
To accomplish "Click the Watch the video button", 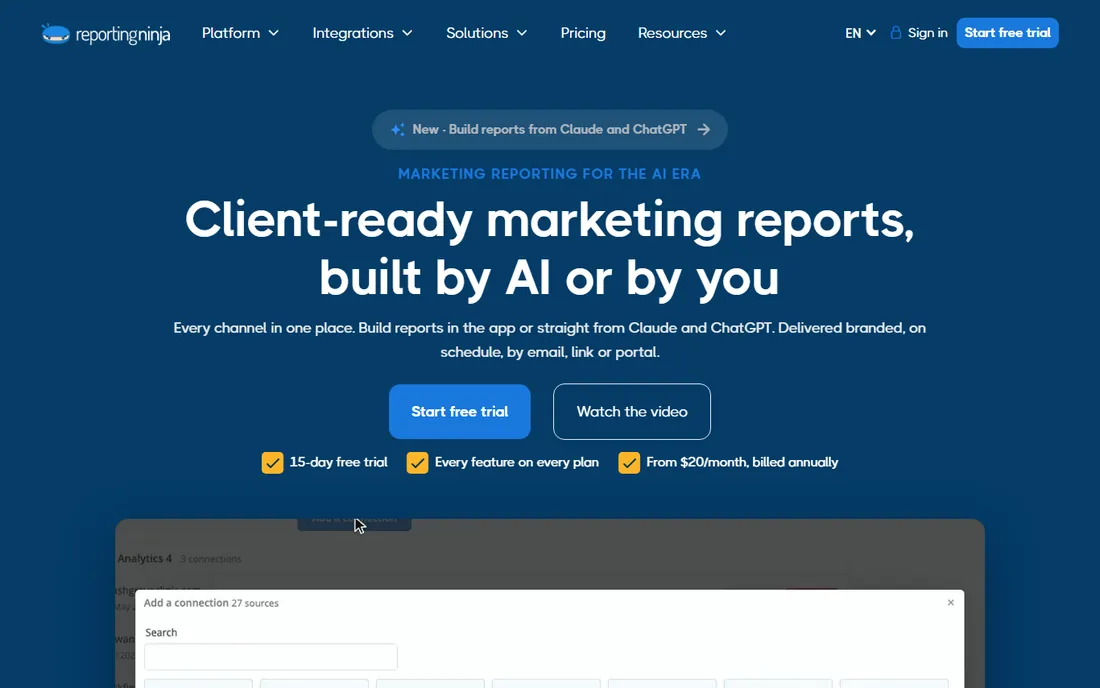I will [631, 412].
